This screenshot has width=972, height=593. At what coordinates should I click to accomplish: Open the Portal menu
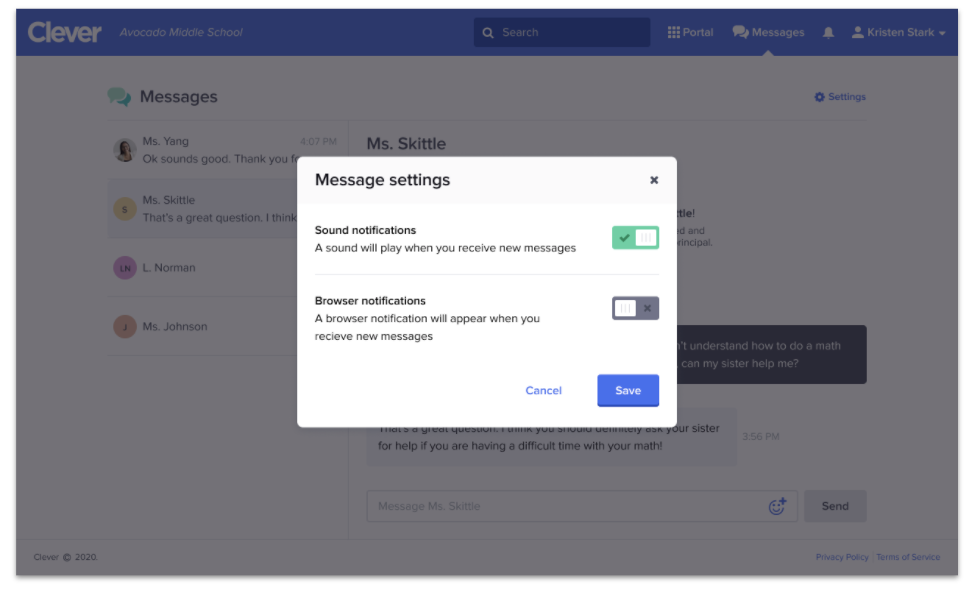pyautogui.click(x=690, y=33)
